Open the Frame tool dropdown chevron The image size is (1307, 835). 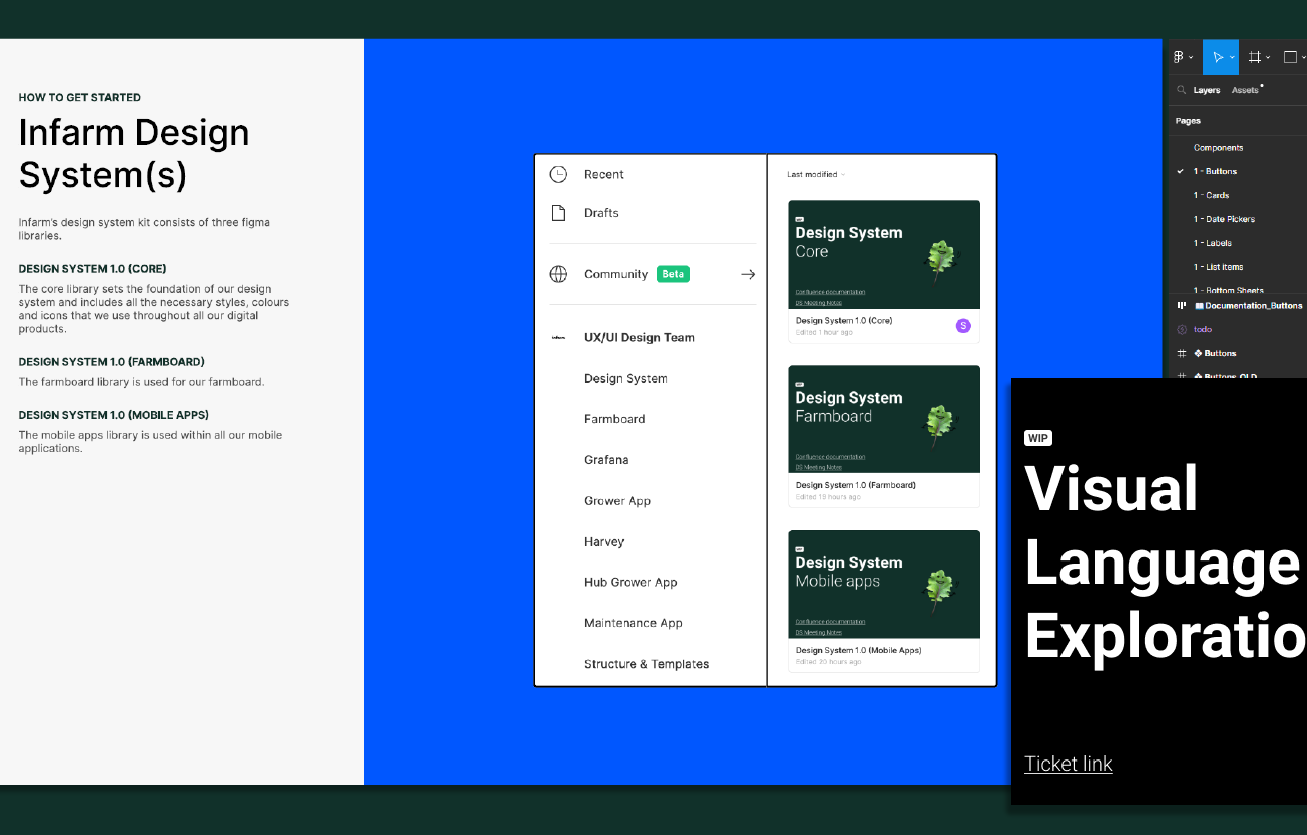coord(1268,58)
